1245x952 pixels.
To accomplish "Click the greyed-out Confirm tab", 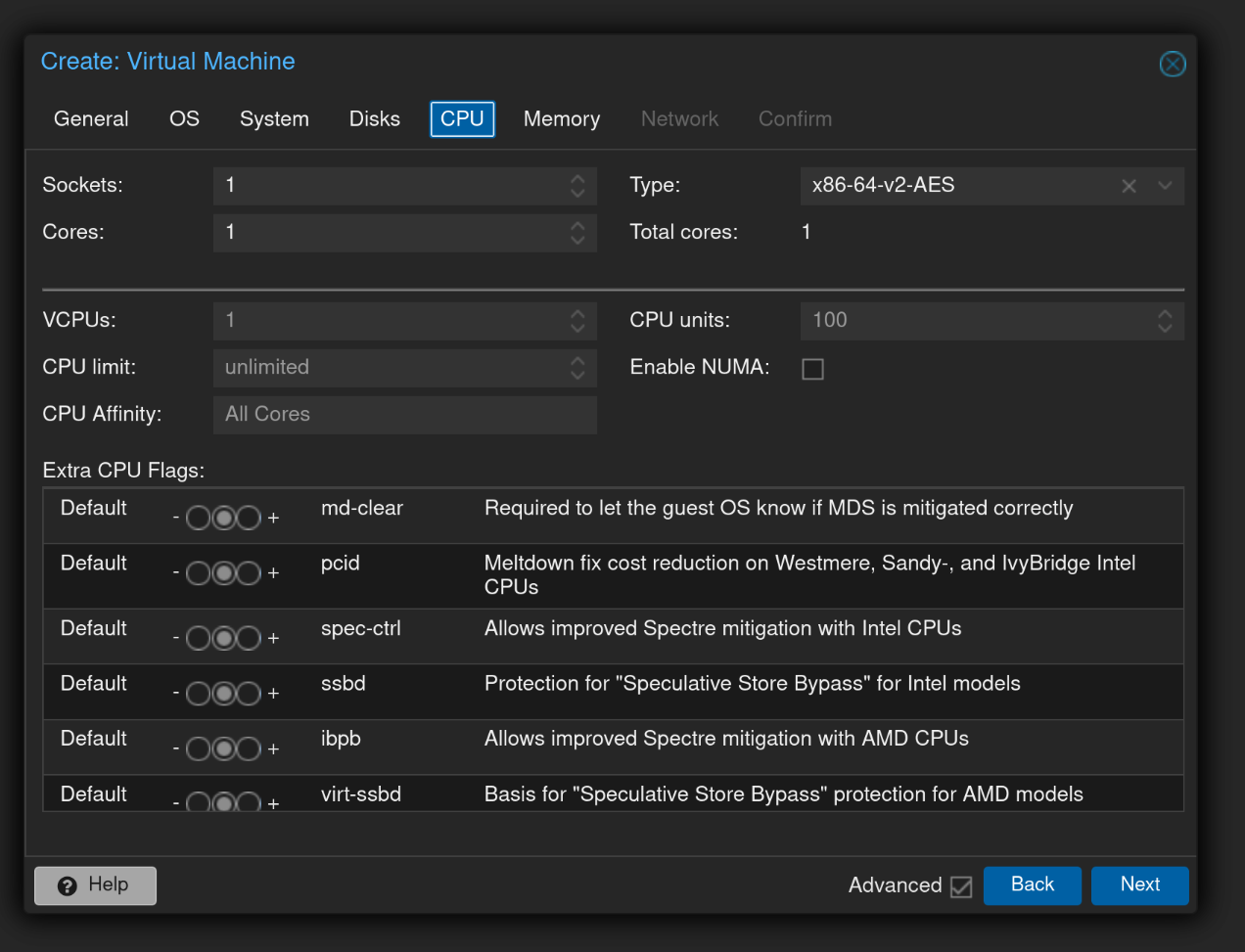I will coord(795,119).
